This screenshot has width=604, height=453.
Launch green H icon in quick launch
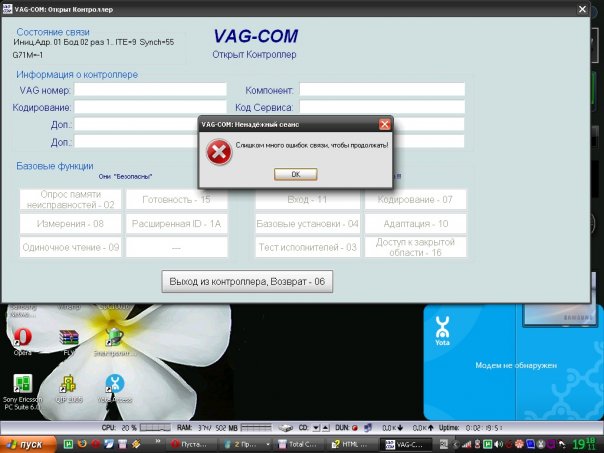coord(68,444)
